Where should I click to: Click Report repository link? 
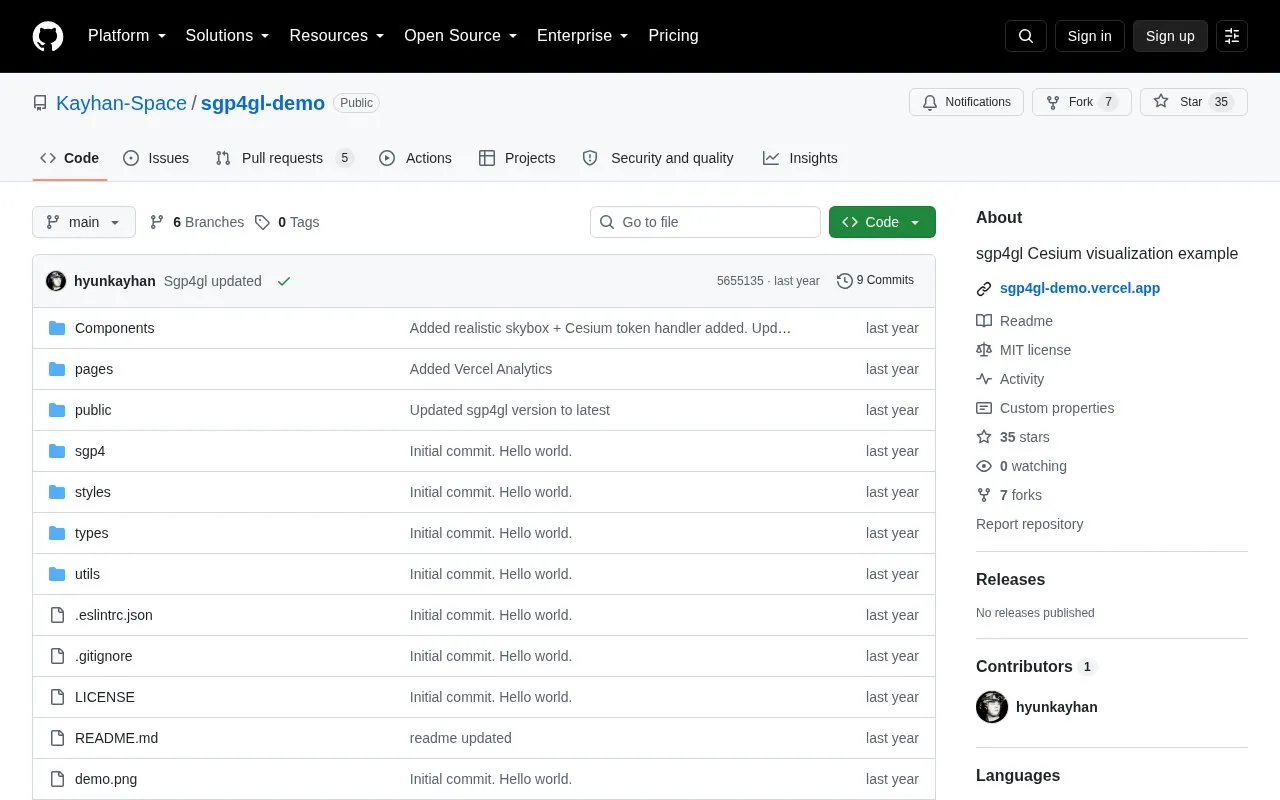[1029, 524]
